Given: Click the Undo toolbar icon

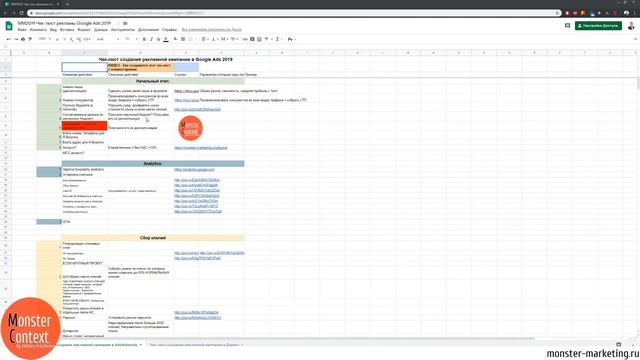Looking at the screenshot, I should point(9,39).
